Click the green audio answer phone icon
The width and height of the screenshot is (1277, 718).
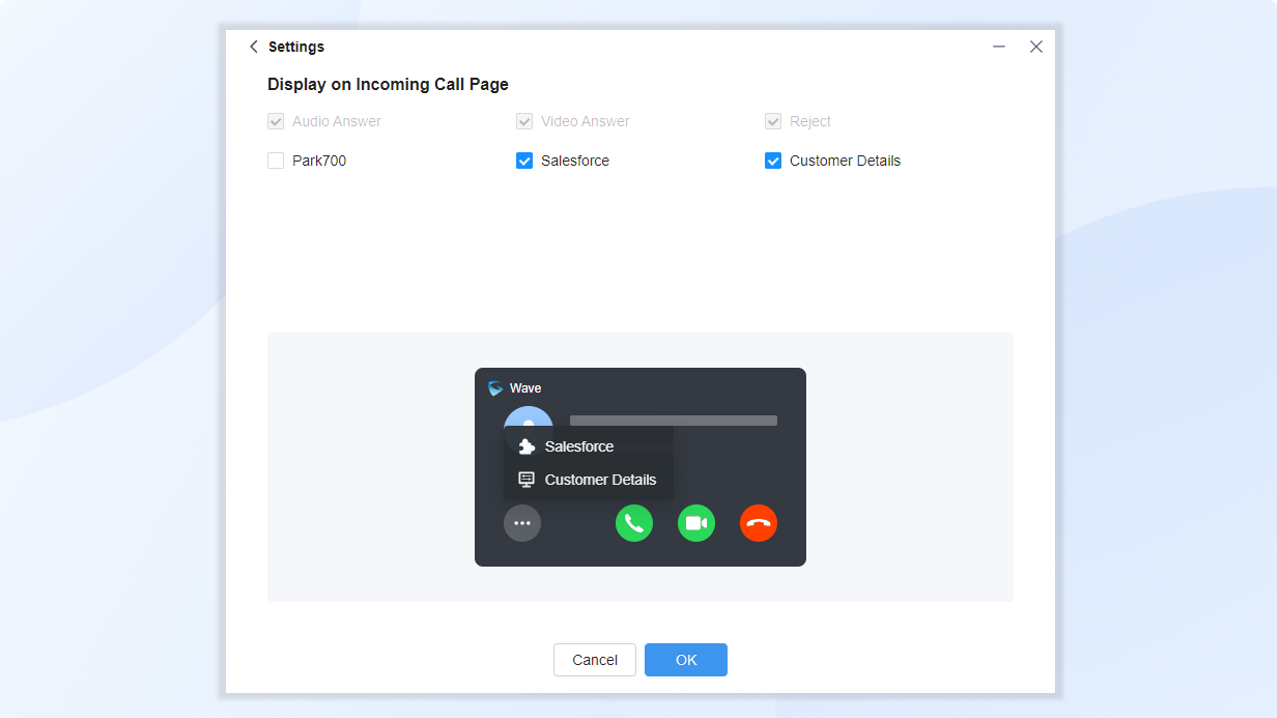coord(634,523)
